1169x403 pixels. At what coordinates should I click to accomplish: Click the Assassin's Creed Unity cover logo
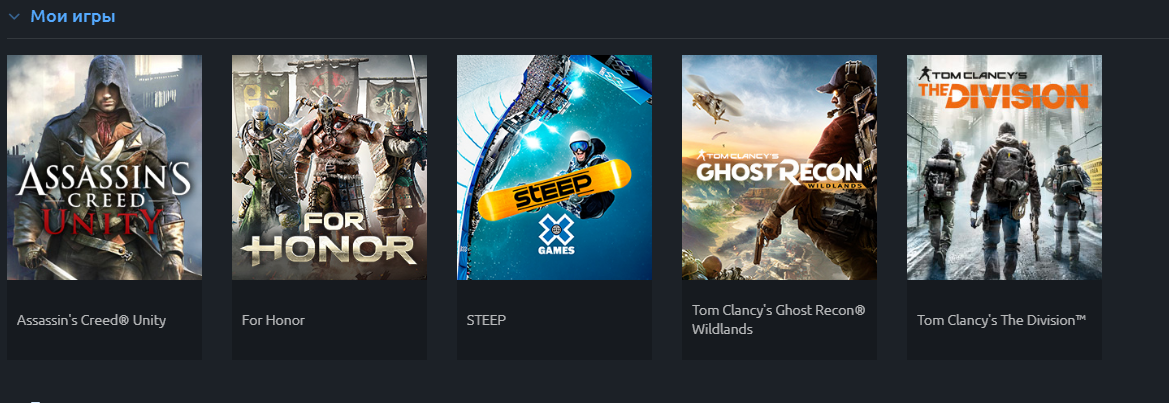(104, 199)
